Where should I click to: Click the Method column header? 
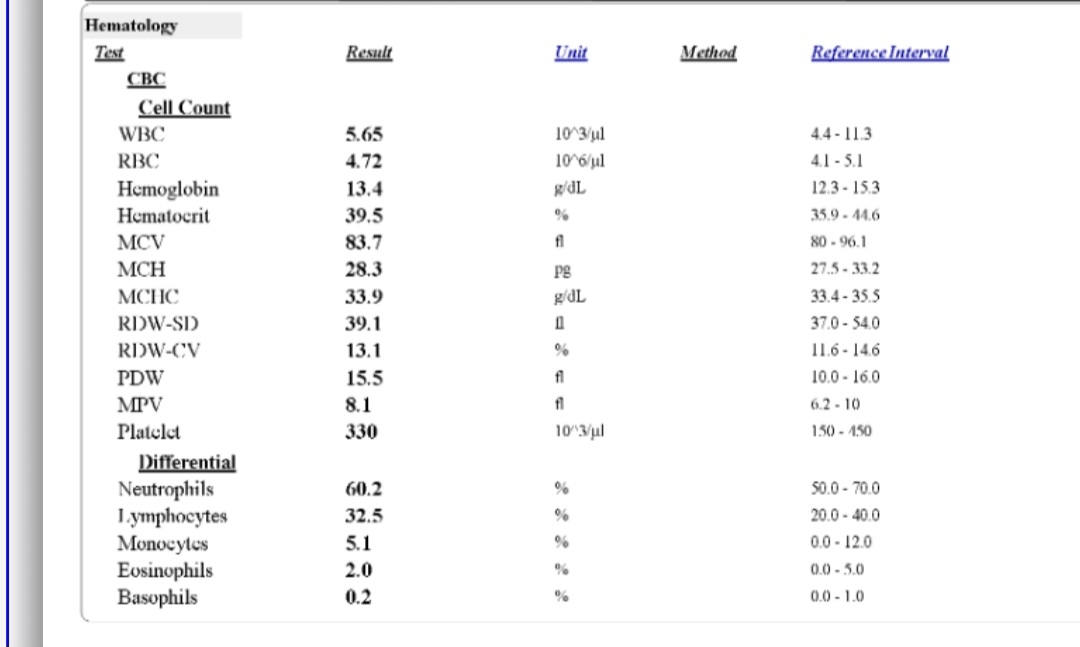(x=707, y=53)
